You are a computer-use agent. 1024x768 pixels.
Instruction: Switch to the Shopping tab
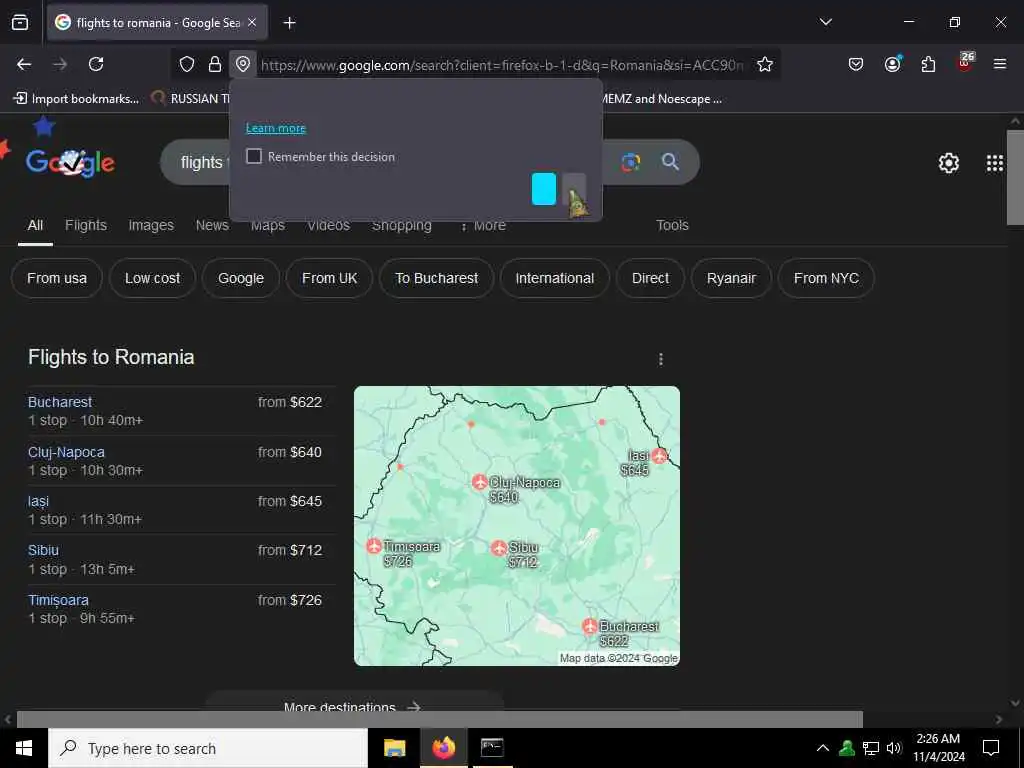coord(402,225)
